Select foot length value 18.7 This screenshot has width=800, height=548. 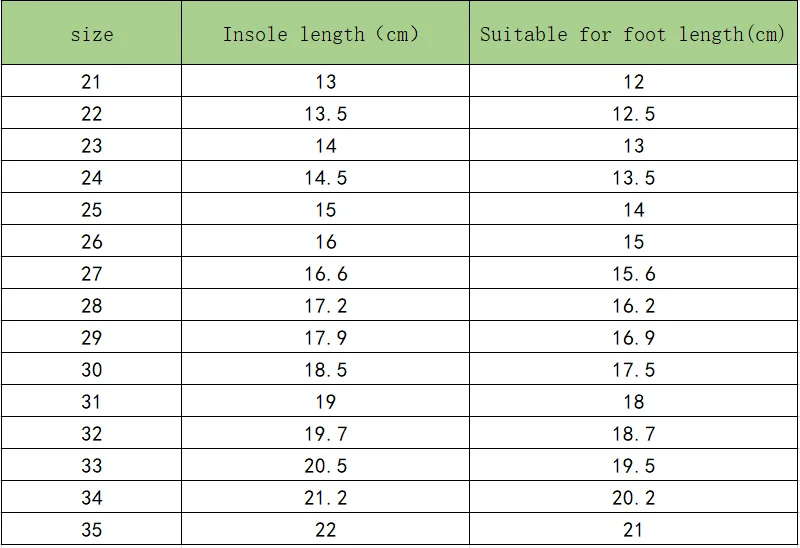(x=633, y=434)
